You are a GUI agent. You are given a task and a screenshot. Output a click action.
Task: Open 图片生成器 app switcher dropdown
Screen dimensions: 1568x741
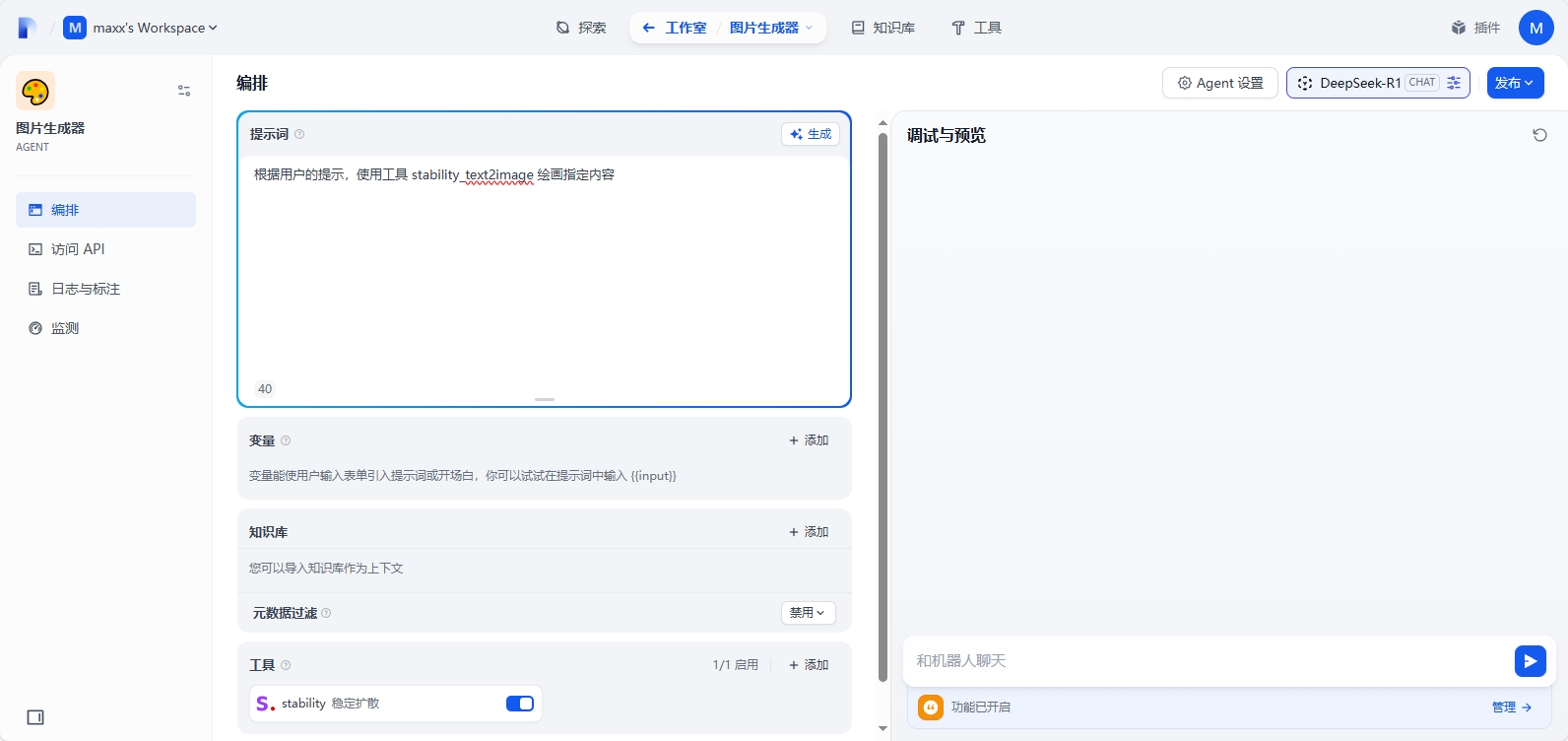coord(771,28)
